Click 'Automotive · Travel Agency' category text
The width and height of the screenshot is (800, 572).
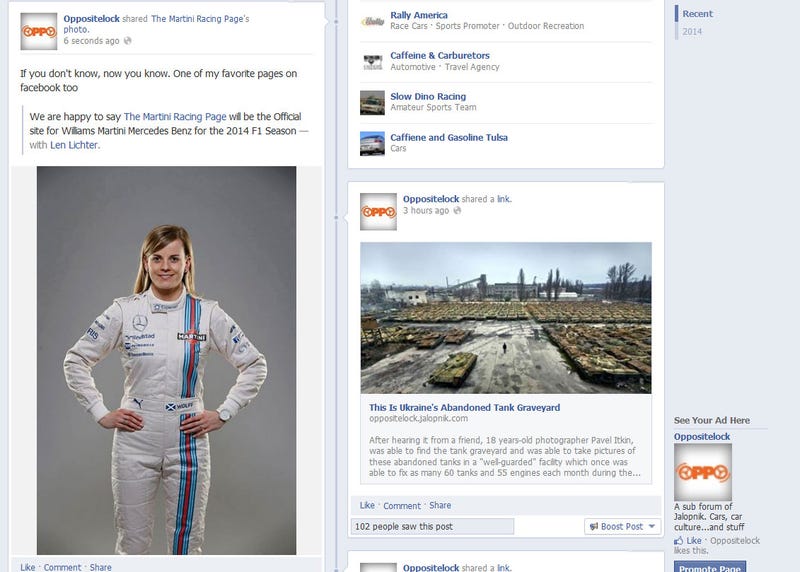click(445, 67)
